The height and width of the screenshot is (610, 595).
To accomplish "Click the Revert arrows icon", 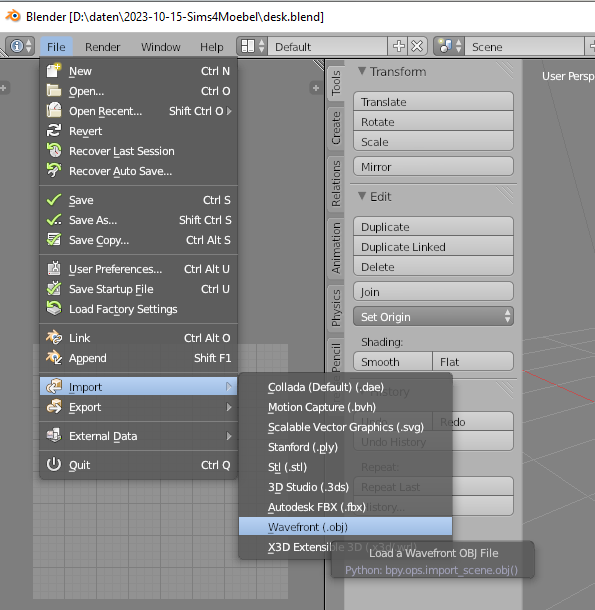I will 54,130.
